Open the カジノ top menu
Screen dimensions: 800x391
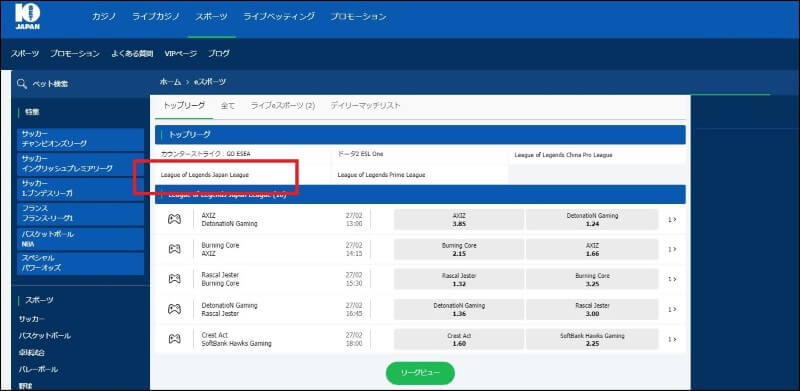click(x=104, y=16)
